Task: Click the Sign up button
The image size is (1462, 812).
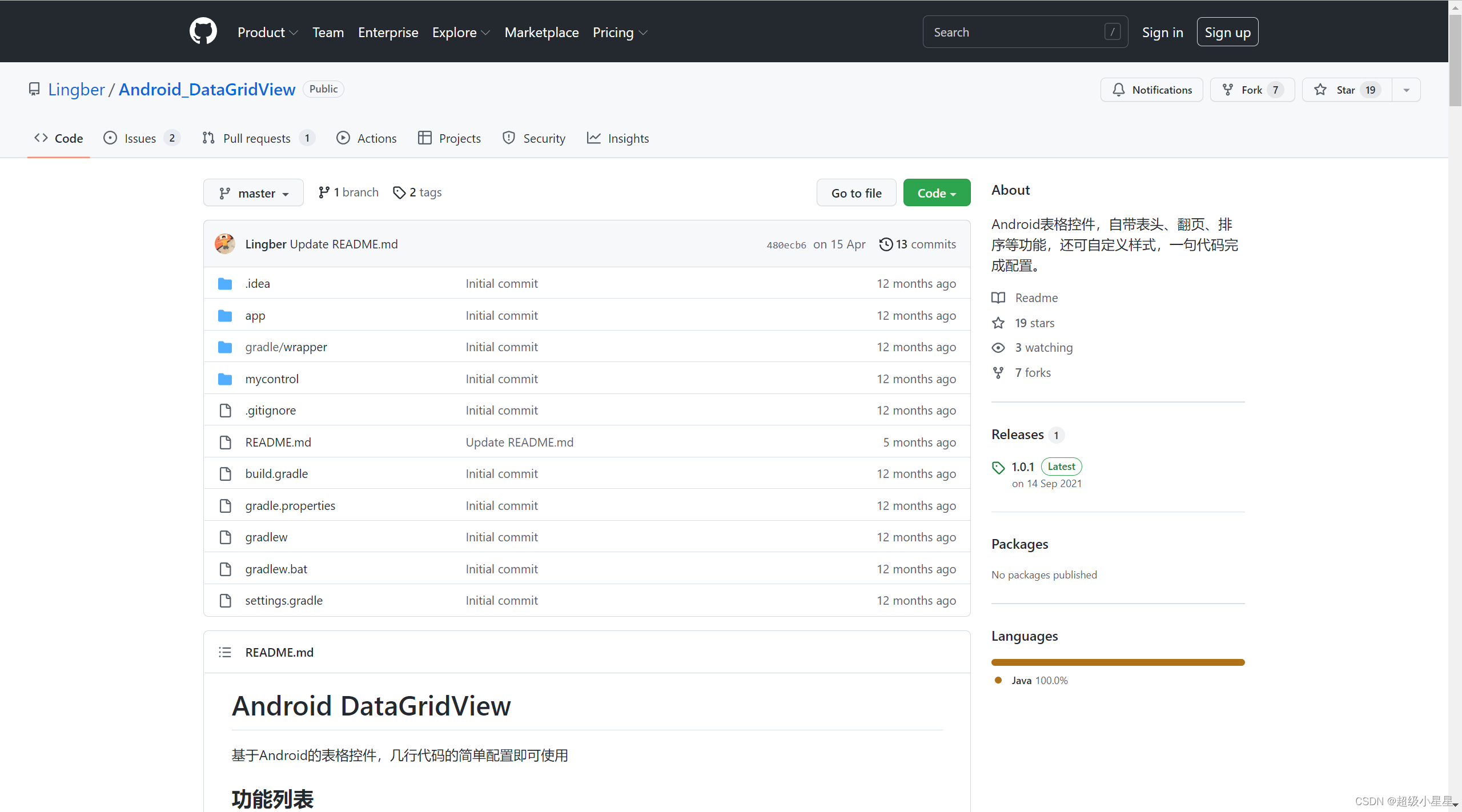Action: 1228,33
